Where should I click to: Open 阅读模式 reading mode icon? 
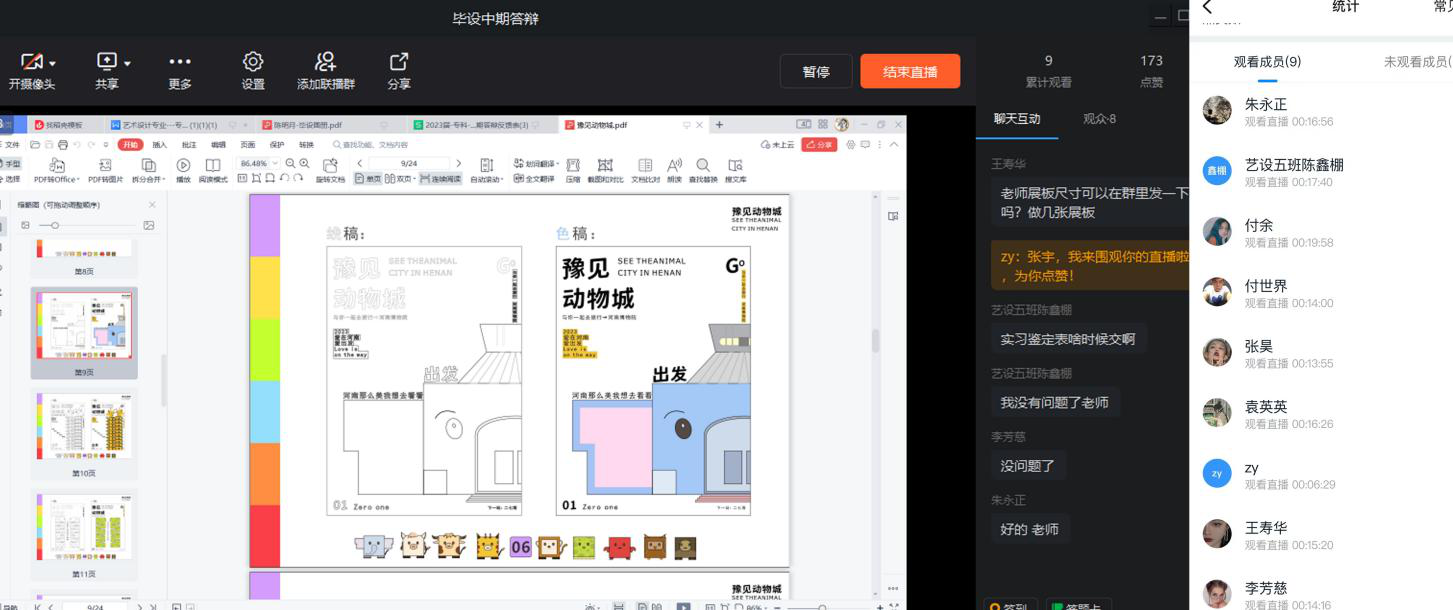[x=213, y=165]
